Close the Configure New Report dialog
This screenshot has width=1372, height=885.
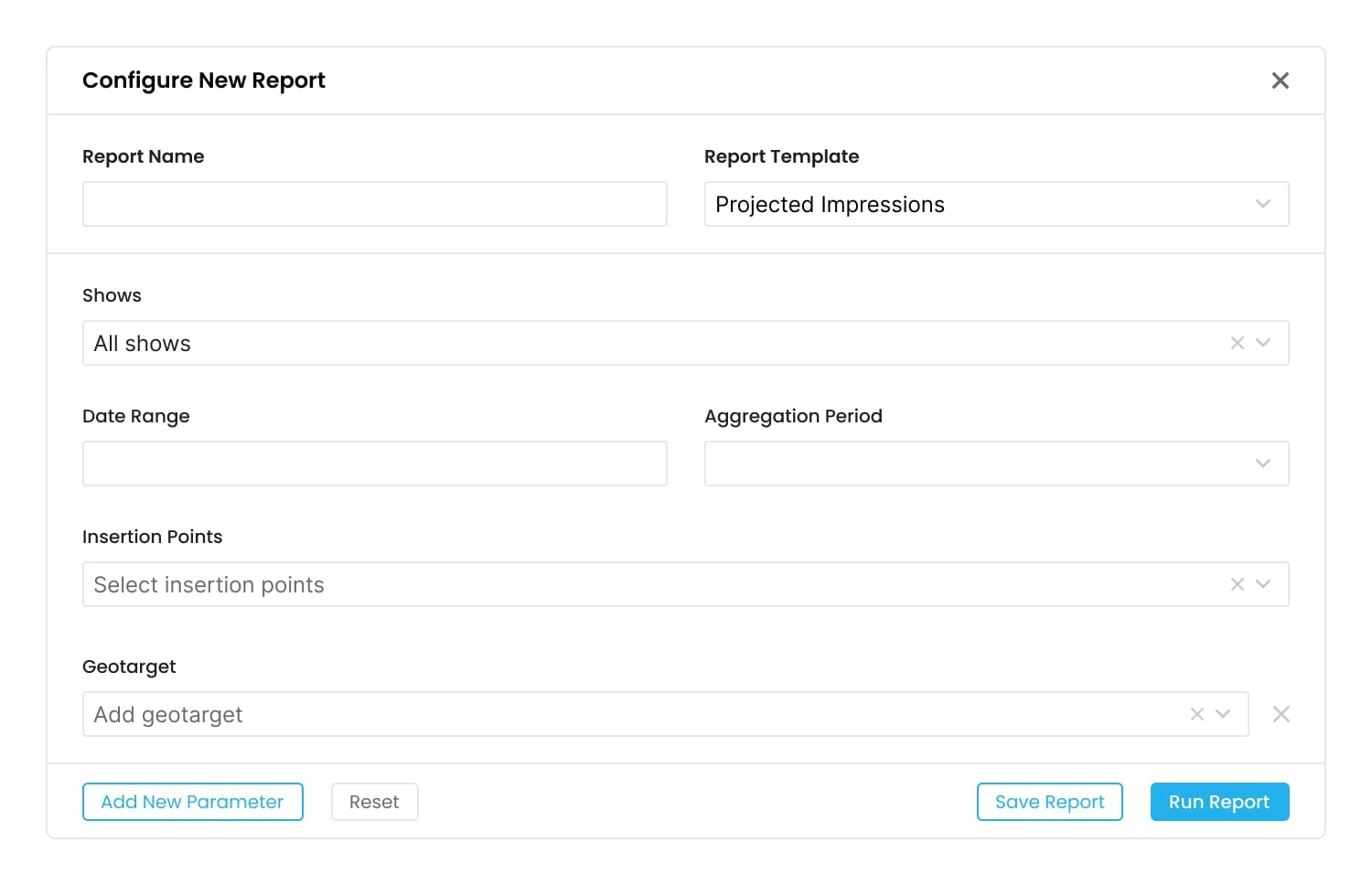pos(1280,80)
